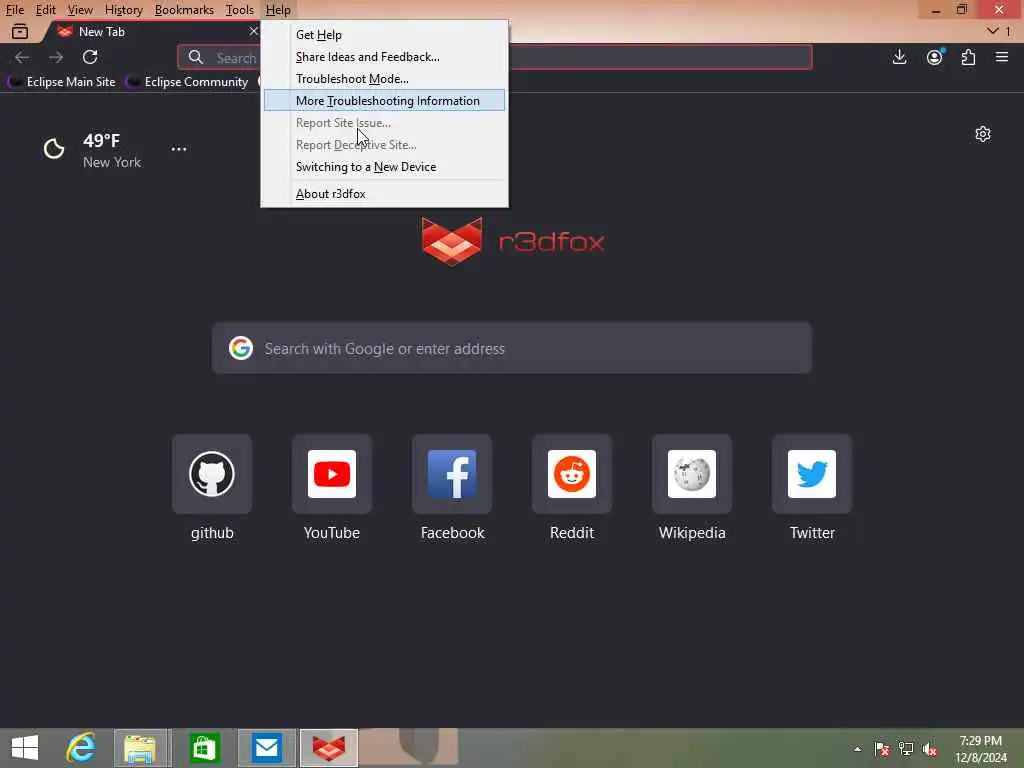Focus the Google search box
Viewport: 1024px width, 768px height.
[512, 348]
